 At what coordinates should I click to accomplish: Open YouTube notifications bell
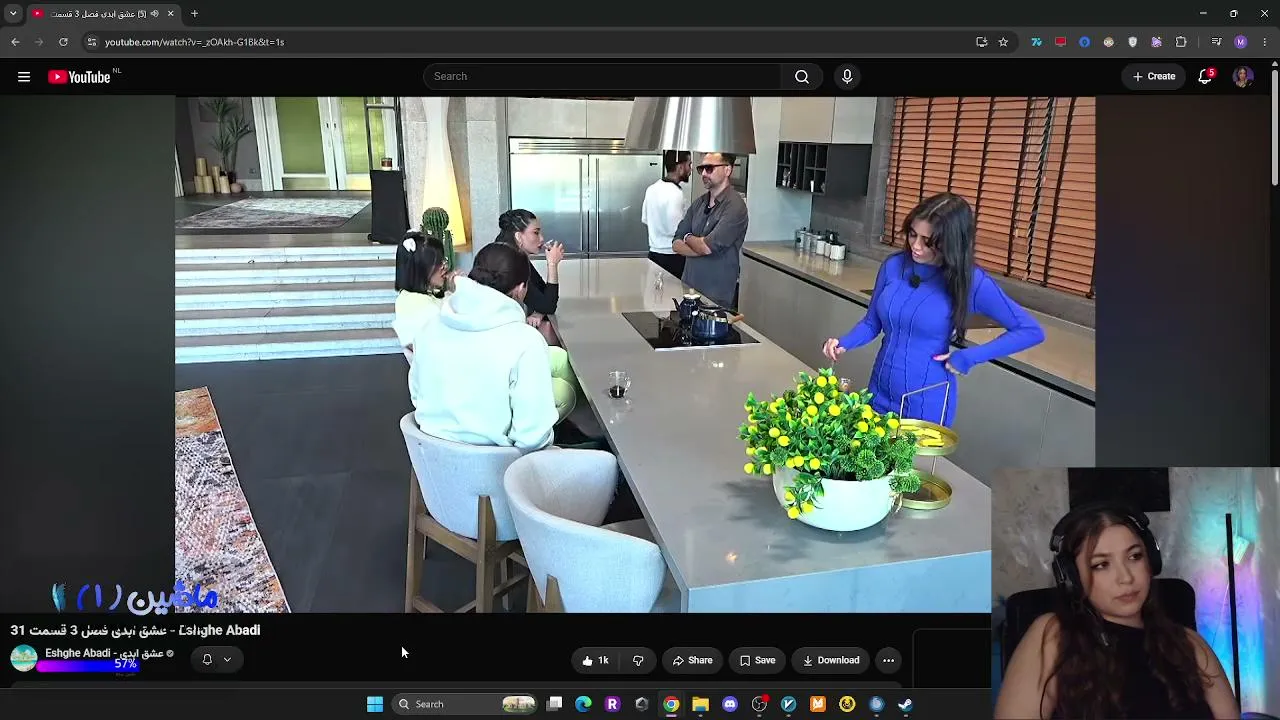pos(1206,77)
